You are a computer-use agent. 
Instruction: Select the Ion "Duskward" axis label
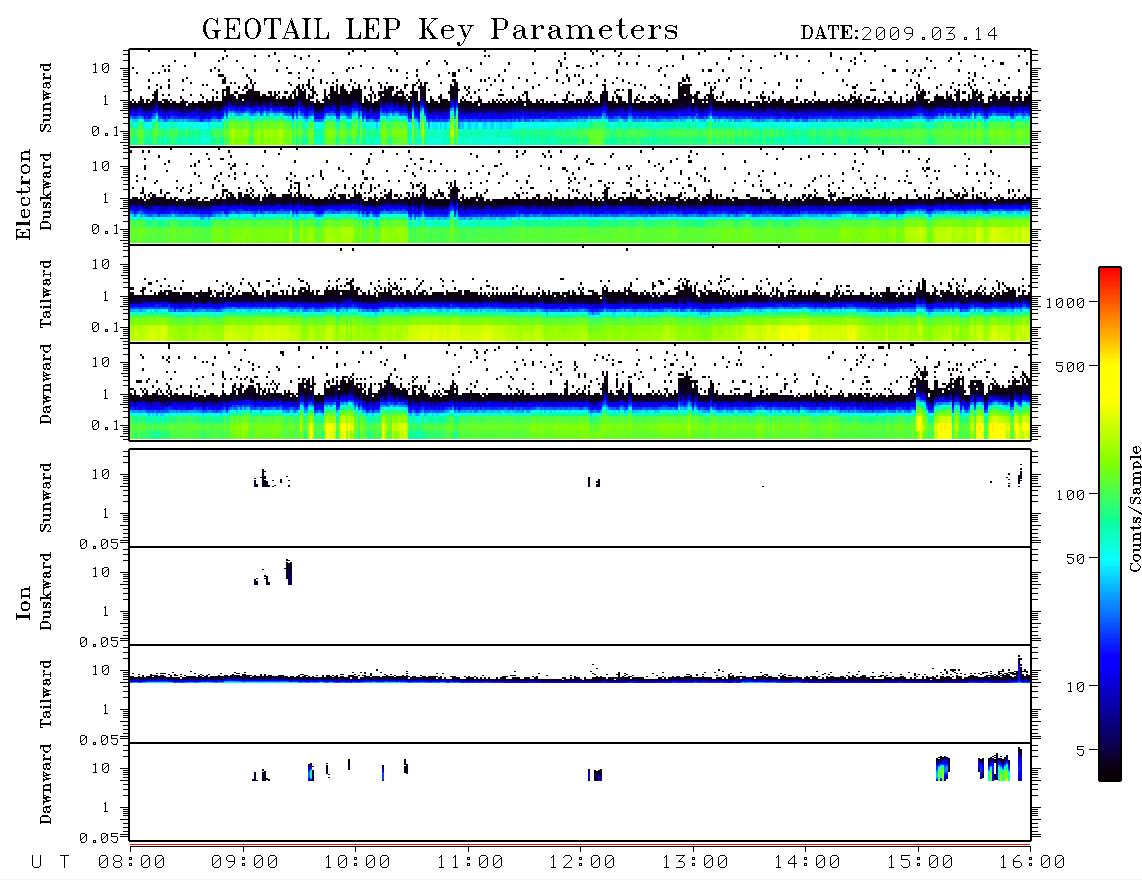[x=46, y=591]
